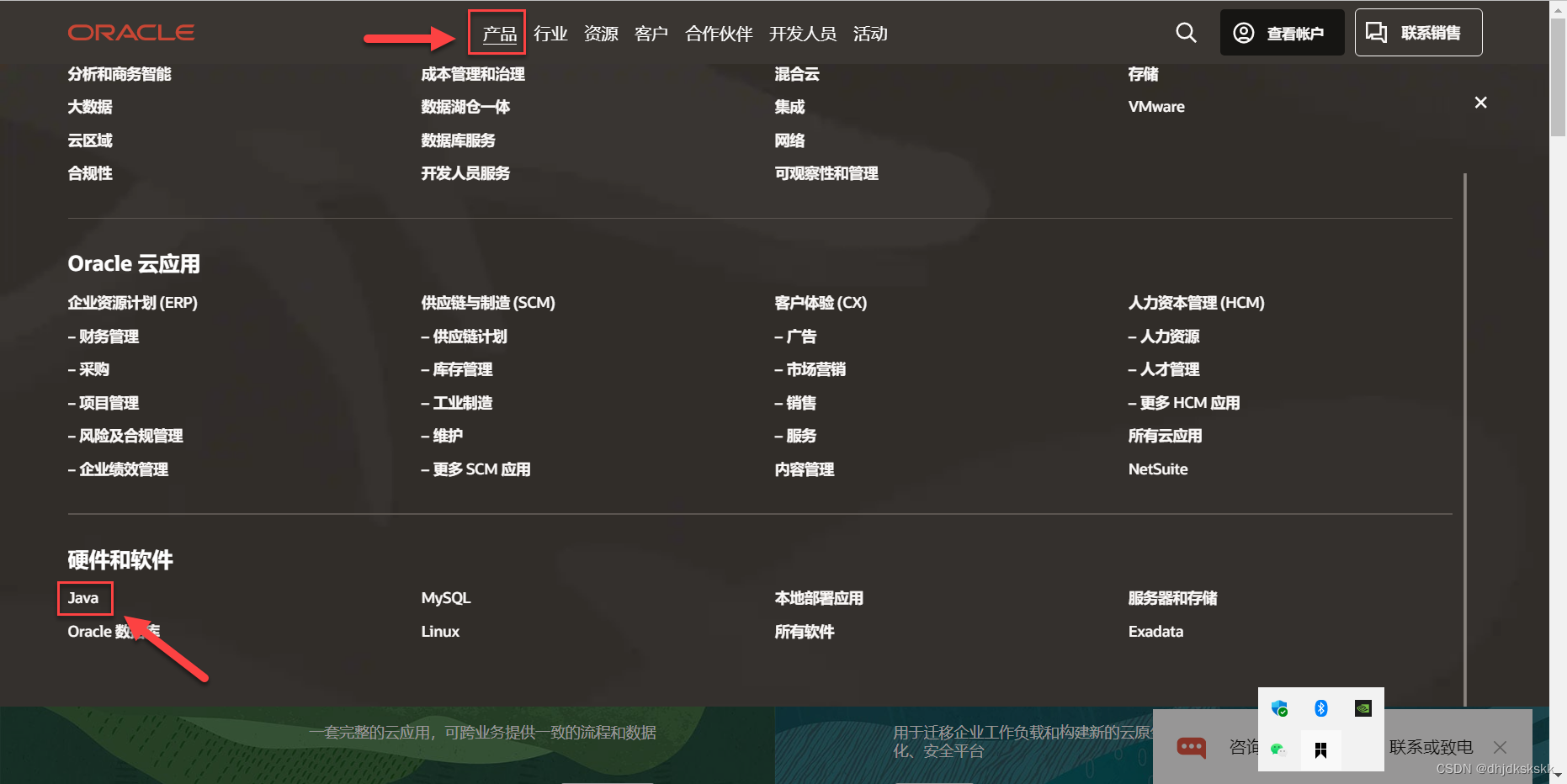Open 更多 HCM 应用 link
Image resolution: width=1567 pixels, height=784 pixels.
pos(1184,403)
